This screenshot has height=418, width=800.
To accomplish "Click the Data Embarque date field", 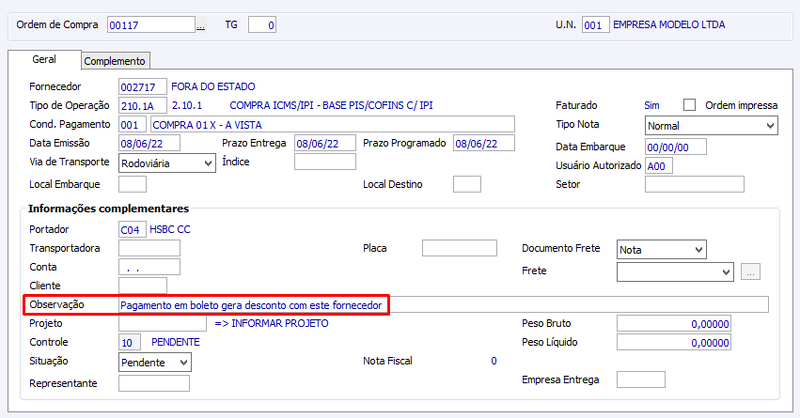I will pos(676,147).
